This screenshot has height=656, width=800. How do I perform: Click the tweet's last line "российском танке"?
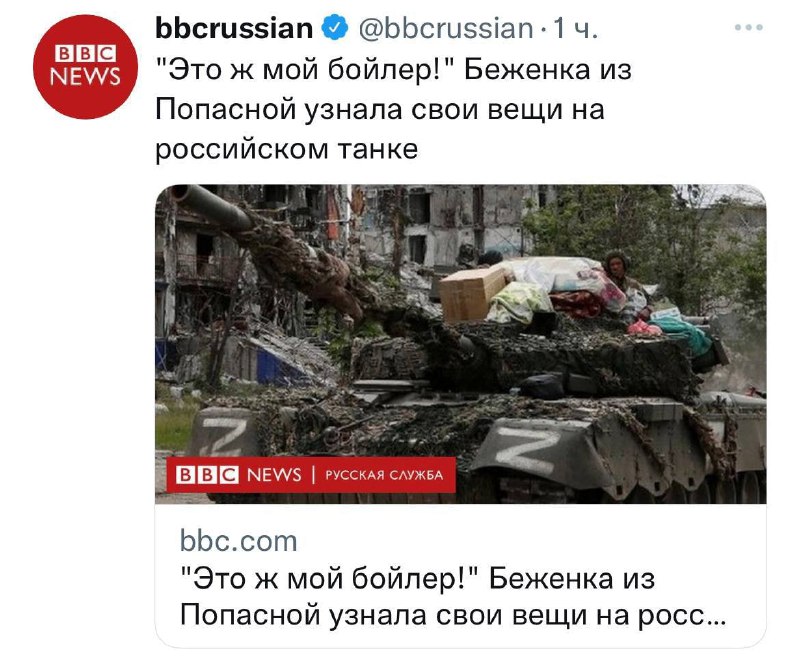pyautogui.click(x=287, y=149)
